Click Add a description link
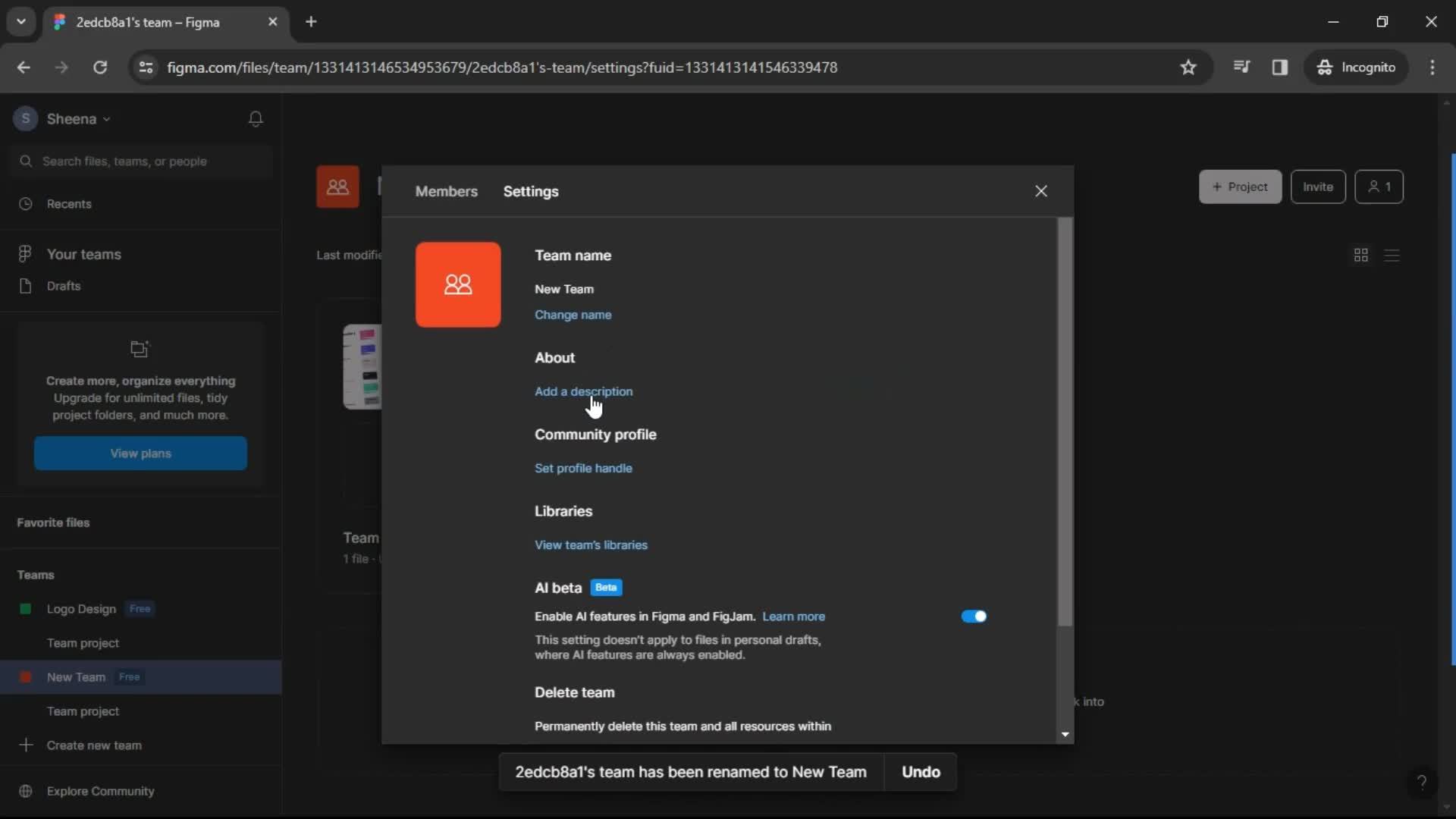The image size is (1456, 819). [x=583, y=391]
